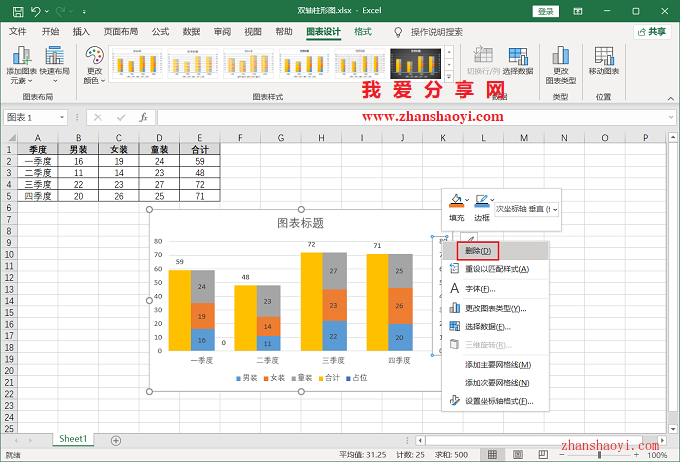The height and width of the screenshot is (462, 680).
Task: Select the 合计 header cell
Action: [x=199, y=150]
